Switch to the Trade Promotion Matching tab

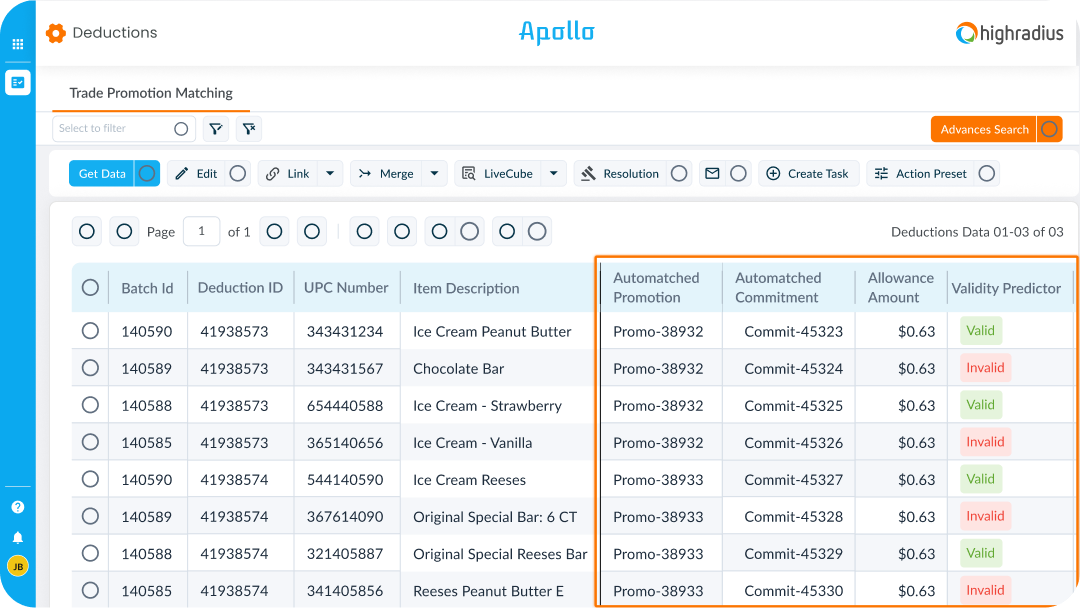pos(151,93)
